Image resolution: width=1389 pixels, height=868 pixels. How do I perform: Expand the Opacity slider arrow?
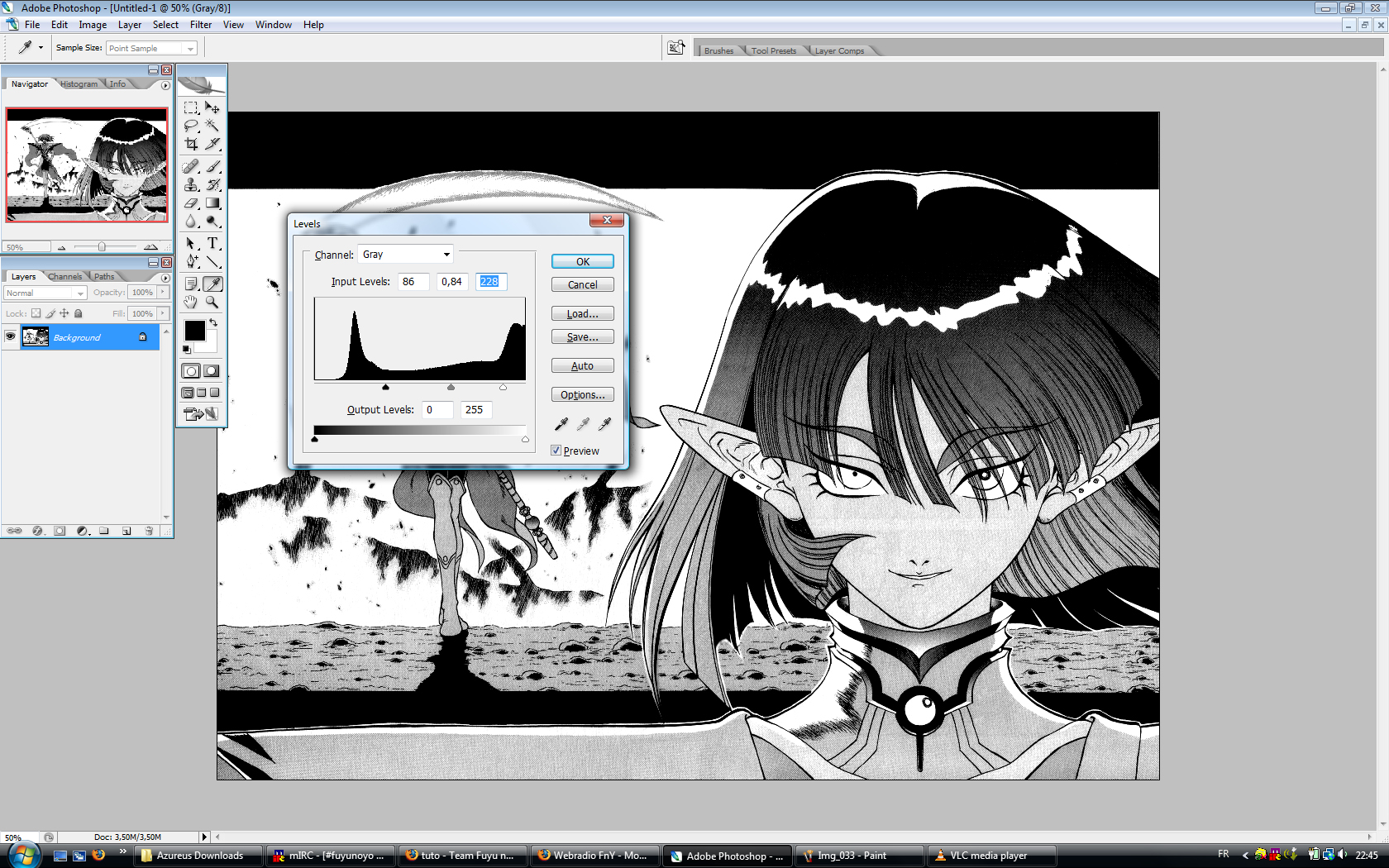(163, 292)
